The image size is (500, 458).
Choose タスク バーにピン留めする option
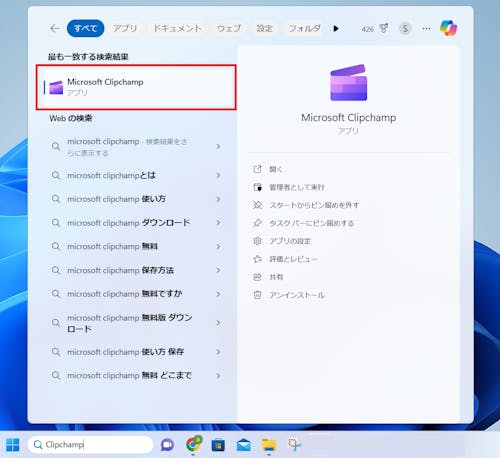312,223
